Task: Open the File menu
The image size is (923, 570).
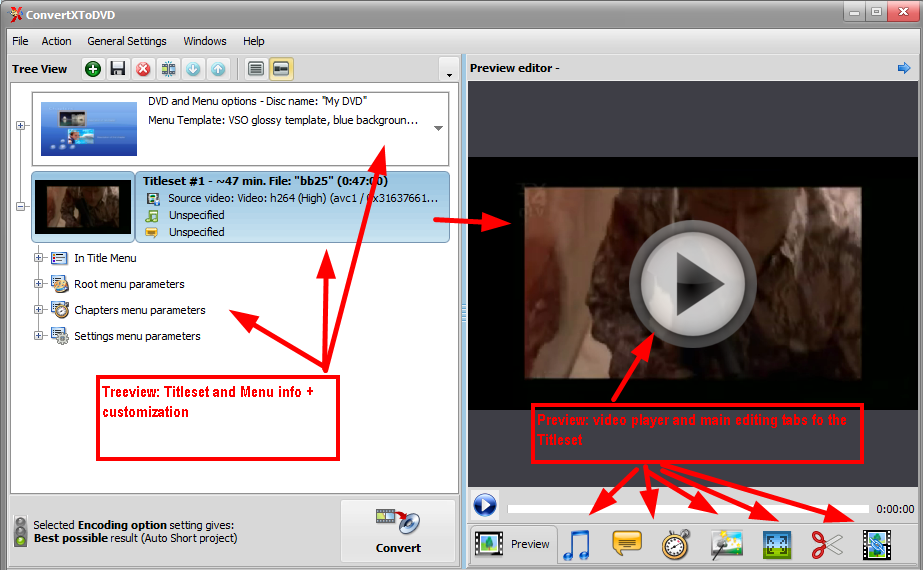Action: point(20,41)
